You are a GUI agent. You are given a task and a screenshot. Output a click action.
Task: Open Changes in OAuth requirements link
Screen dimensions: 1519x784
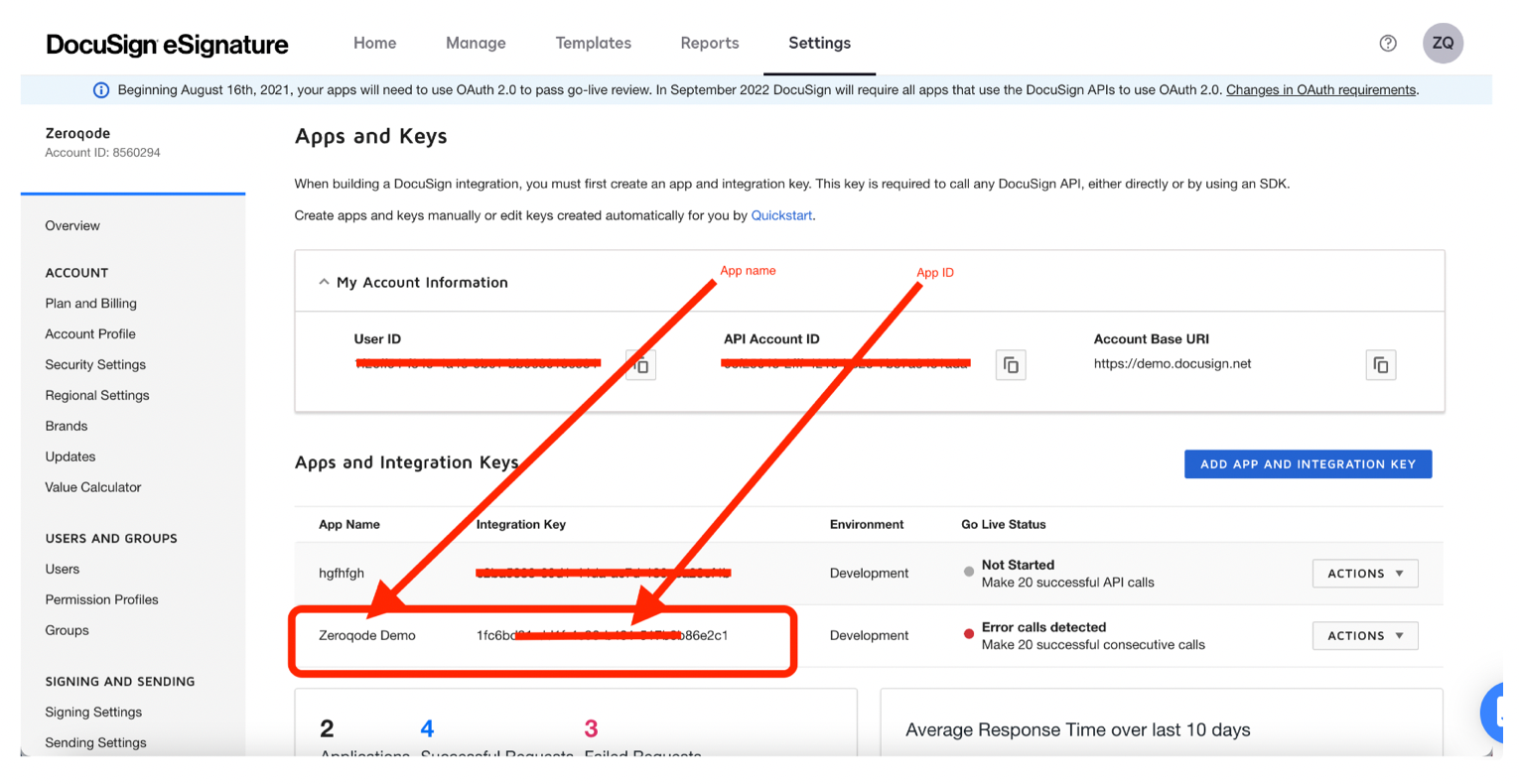(1320, 90)
